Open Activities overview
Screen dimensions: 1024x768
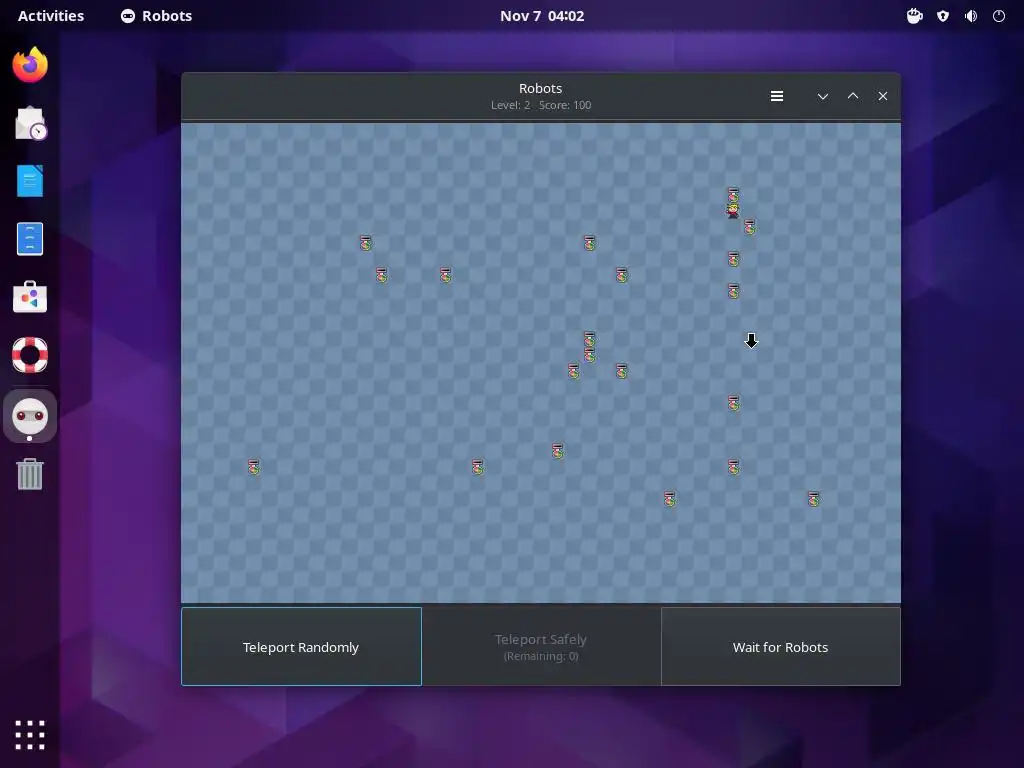[x=51, y=16]
